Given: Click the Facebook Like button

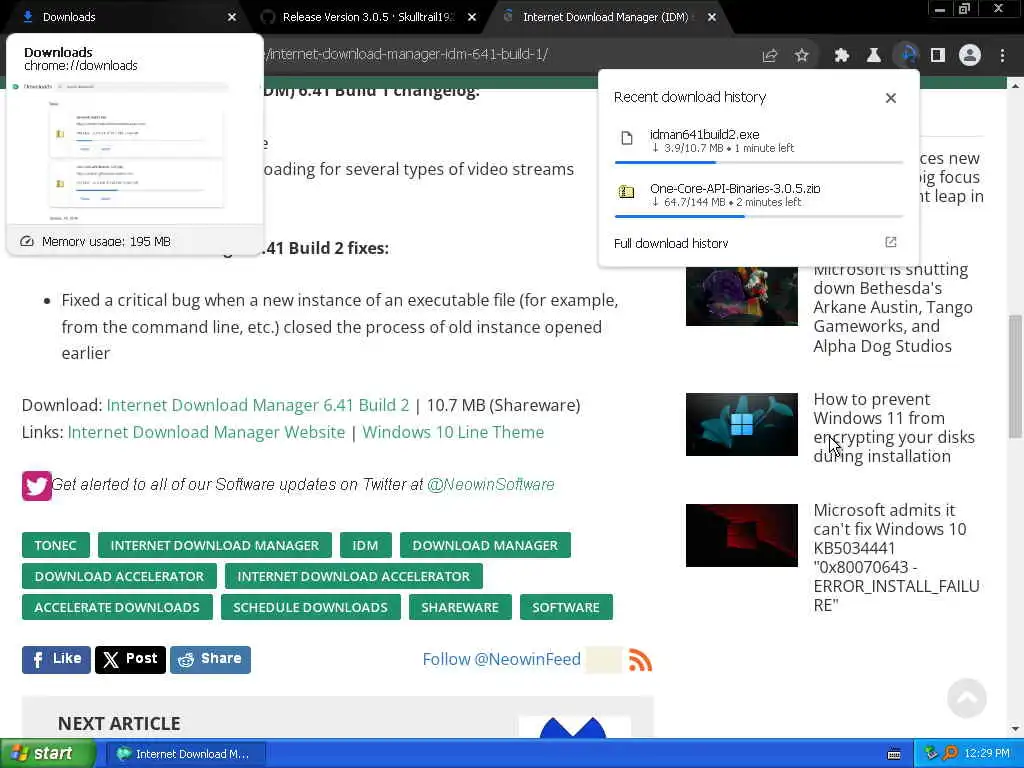Looking at the screenshot, I should pyautogui.click(x=56, y=660).
